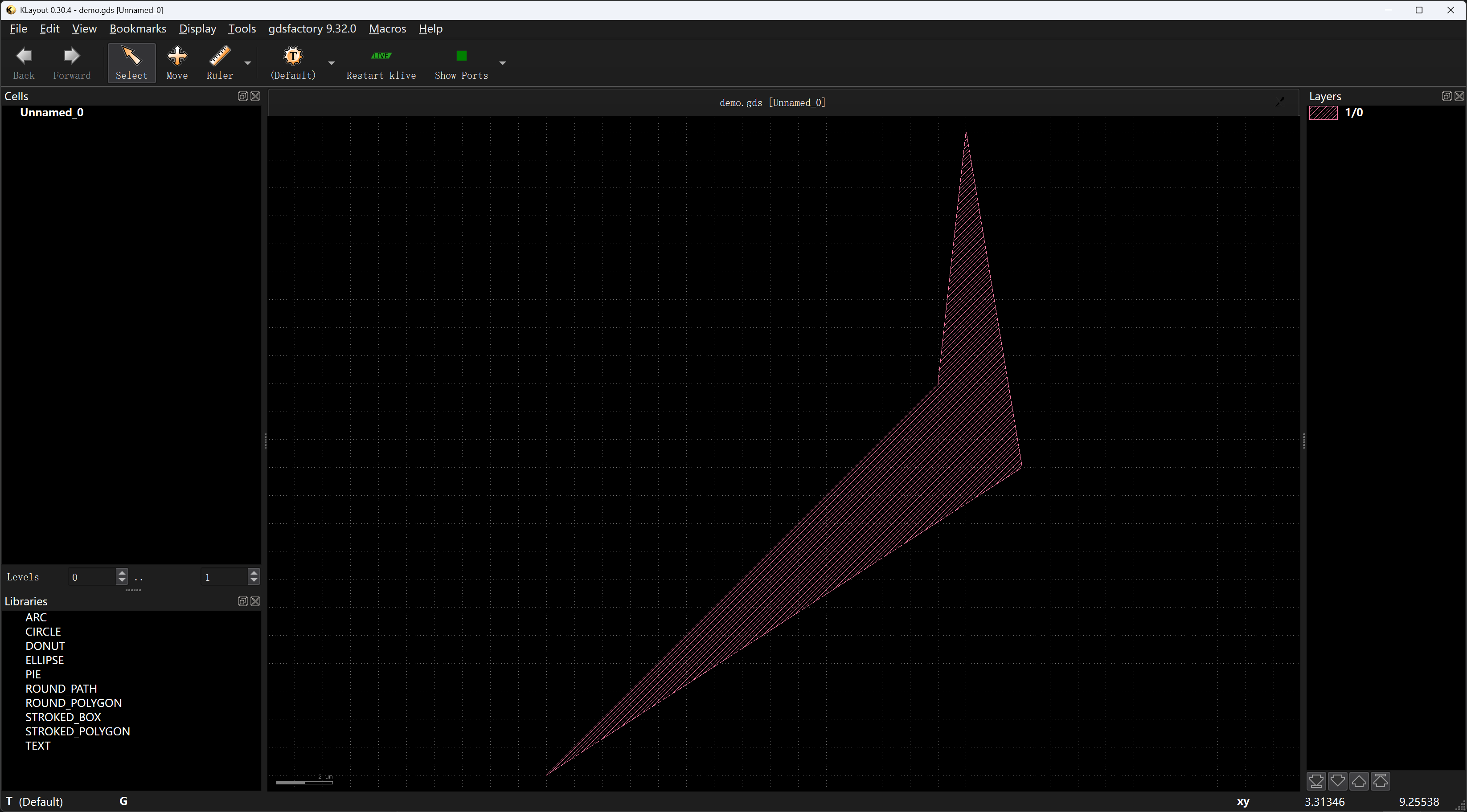Move selected layer up one step

tap(1359, 781)
